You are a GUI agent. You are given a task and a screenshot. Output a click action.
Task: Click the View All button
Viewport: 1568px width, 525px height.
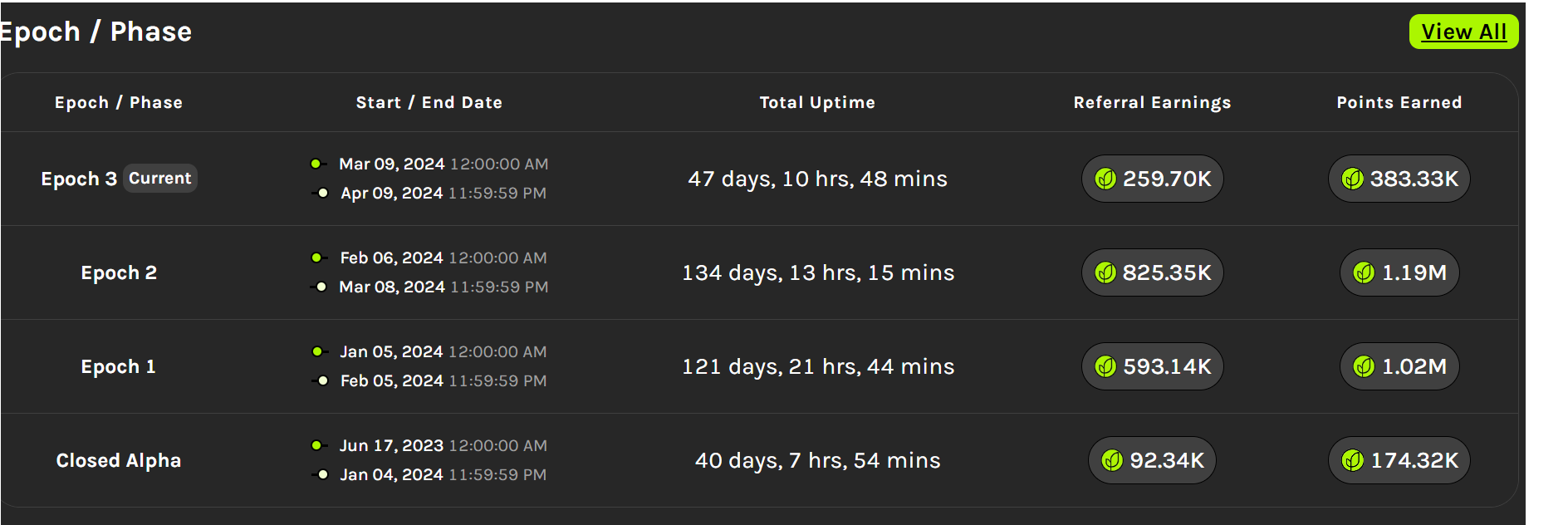click(1463, 32)
